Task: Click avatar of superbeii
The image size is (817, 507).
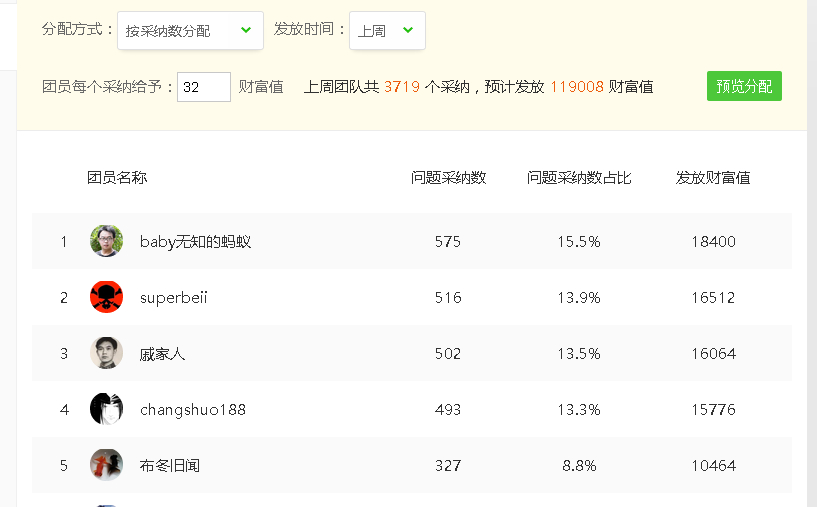Action: click(x=106, y=297)
